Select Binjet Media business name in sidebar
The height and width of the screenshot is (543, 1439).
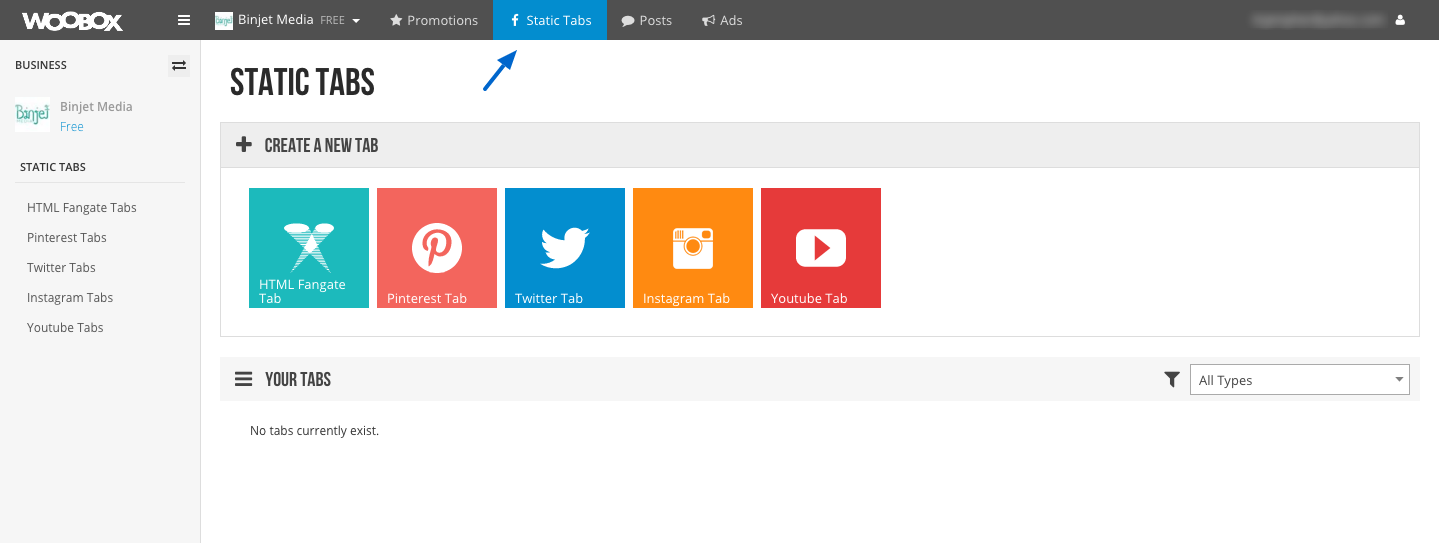click(x=96, y=106)
